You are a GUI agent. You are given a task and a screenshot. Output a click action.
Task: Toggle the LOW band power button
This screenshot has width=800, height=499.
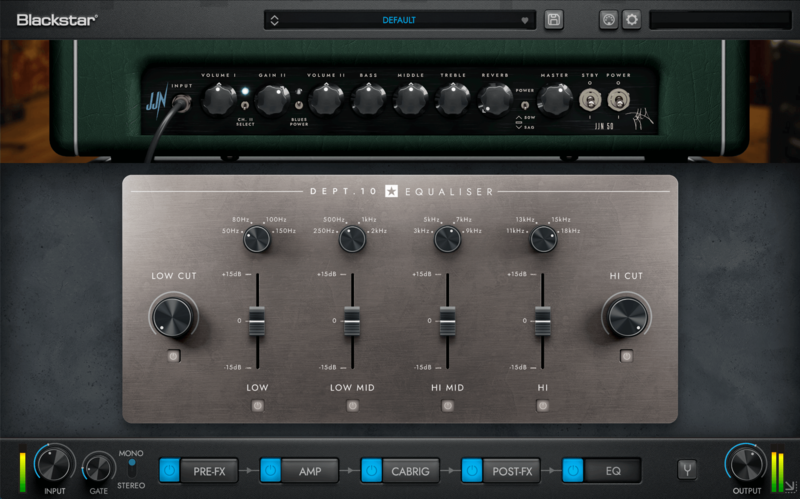click(258, 406)
